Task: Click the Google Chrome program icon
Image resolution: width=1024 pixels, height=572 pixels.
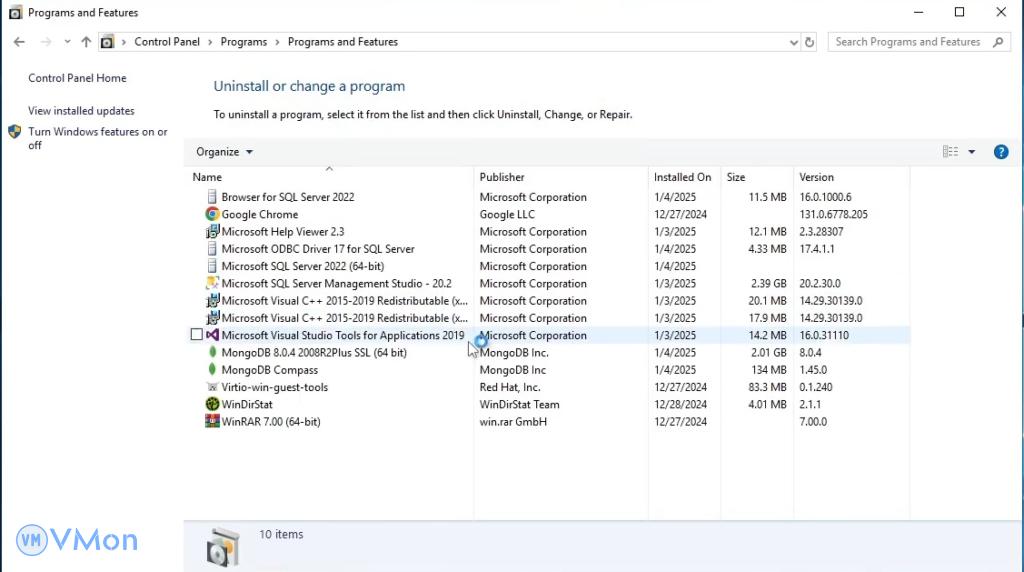Action: (212, 214)
